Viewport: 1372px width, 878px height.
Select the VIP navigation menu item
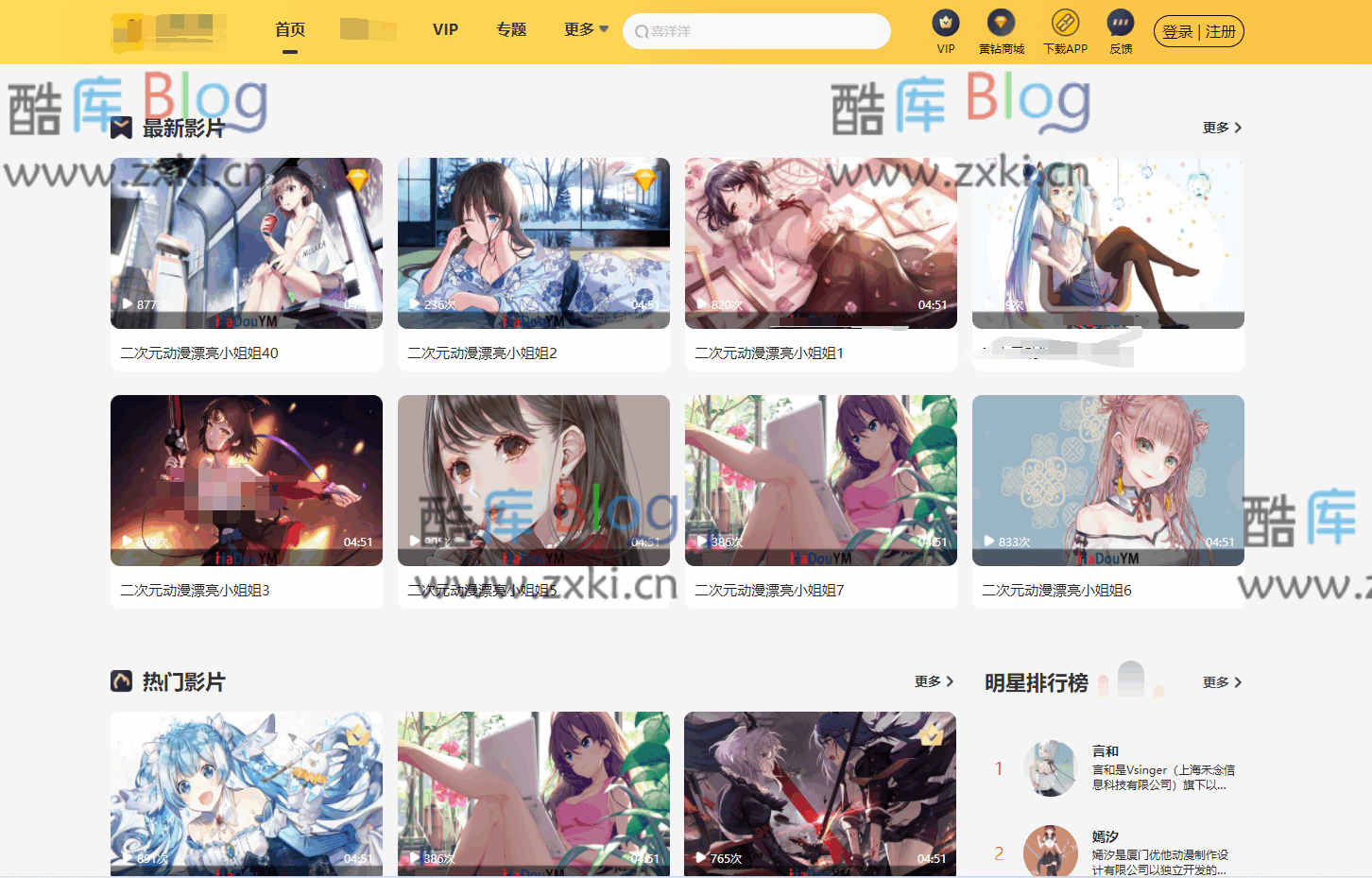coord(445,30)
